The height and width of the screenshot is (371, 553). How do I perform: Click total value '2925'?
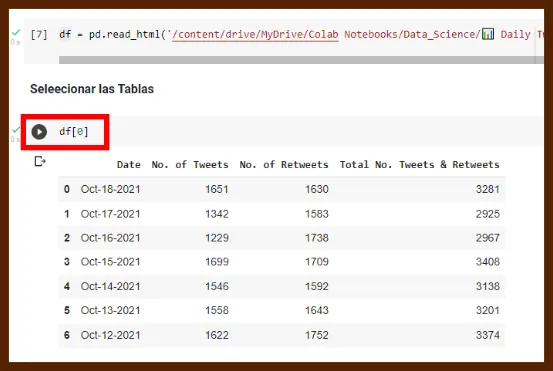[488, 214]
